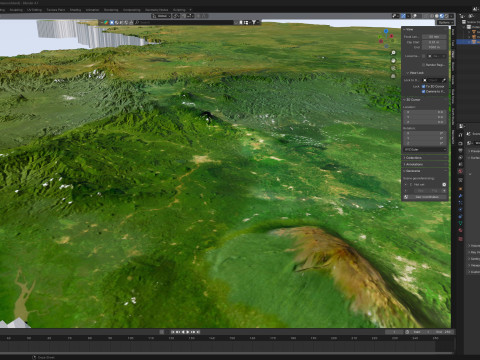The image size is (480, 360).
Task: Switch to Animation workspace tab
Action: [92, 10]
